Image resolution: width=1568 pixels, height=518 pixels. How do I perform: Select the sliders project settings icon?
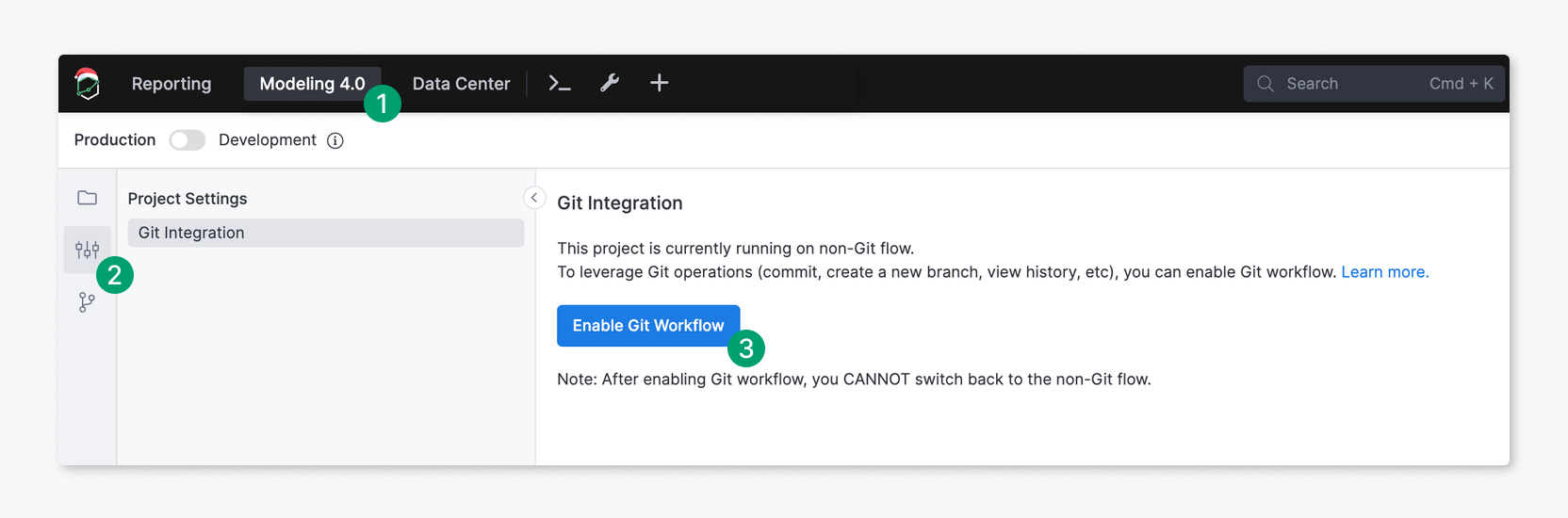point(88,250)
